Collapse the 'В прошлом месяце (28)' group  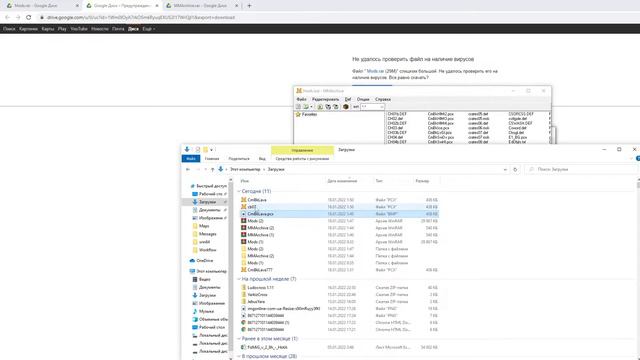tap(239, 356)
